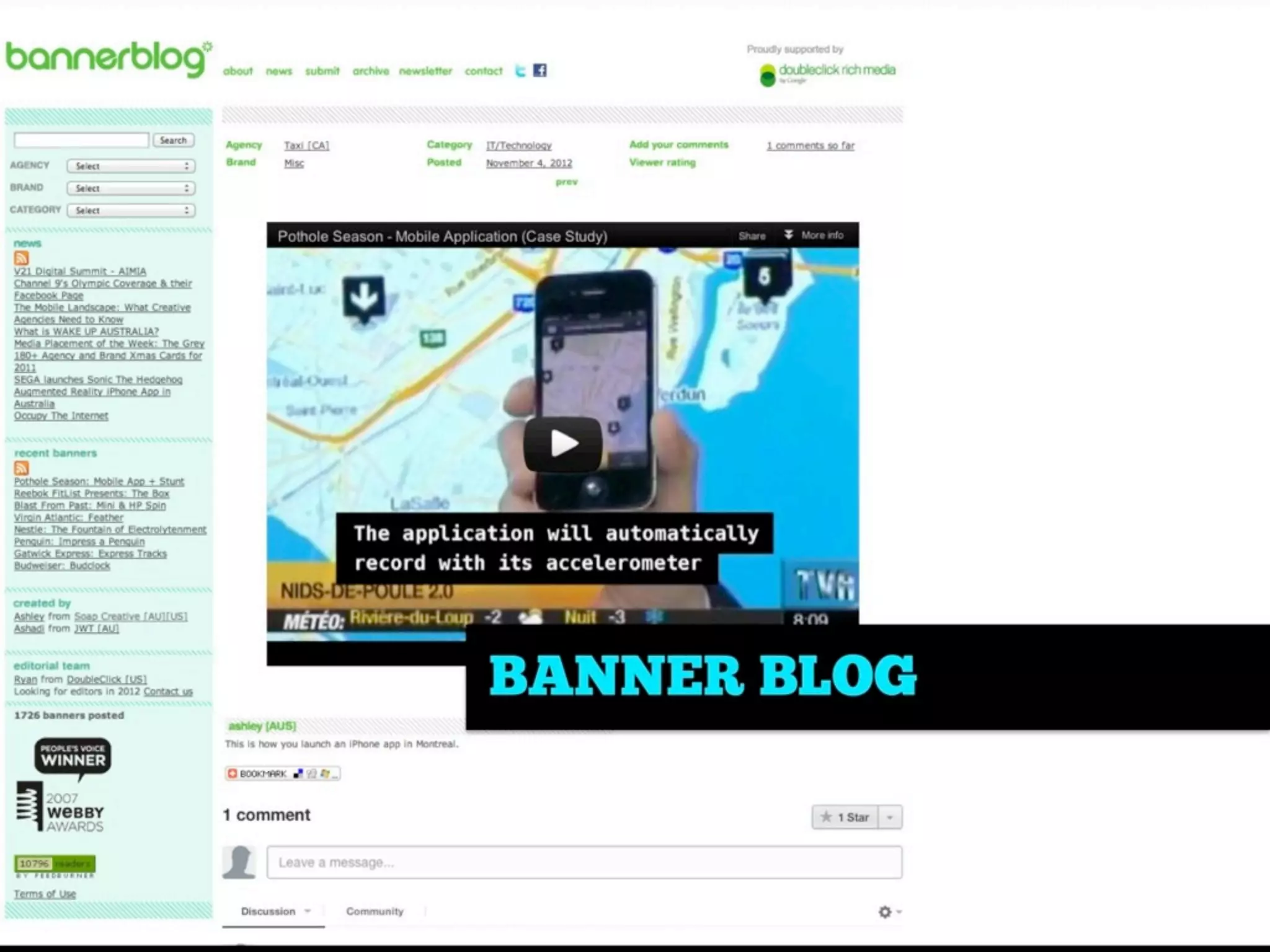The height and width of the screenshot is (952, 1270).
Task: Click the recent banners RSS icon
Action: pos(22,468)
